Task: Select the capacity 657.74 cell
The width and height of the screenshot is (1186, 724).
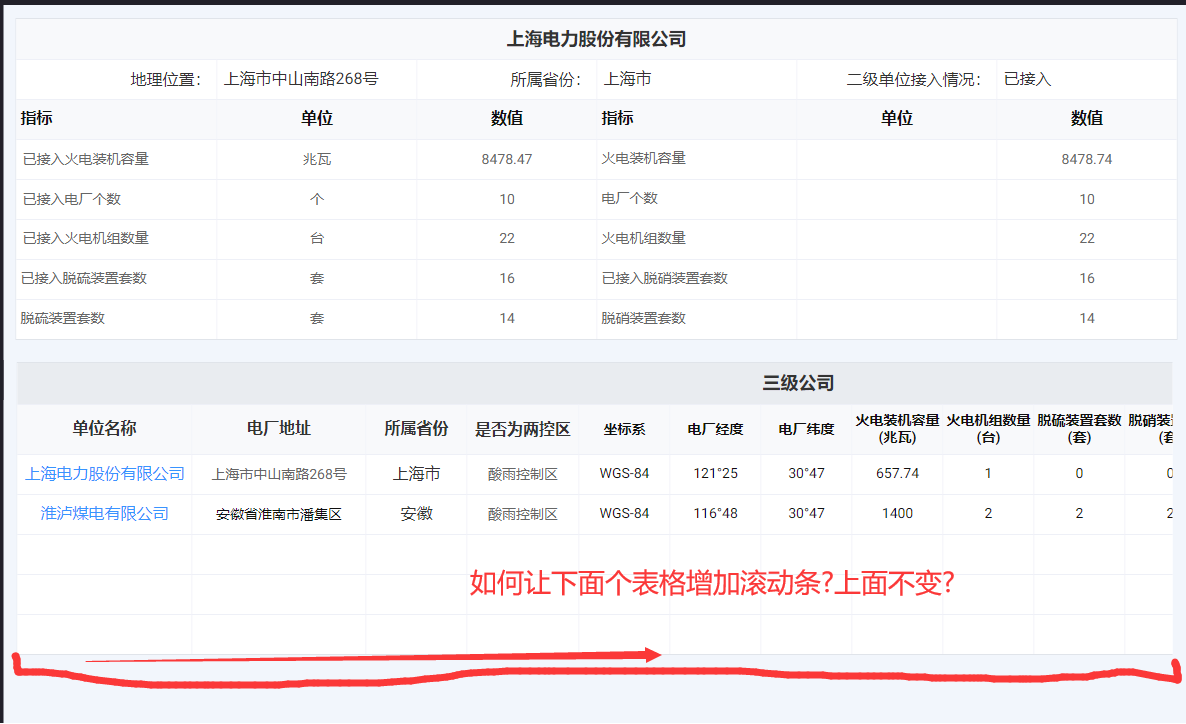Action: [897, 474]
